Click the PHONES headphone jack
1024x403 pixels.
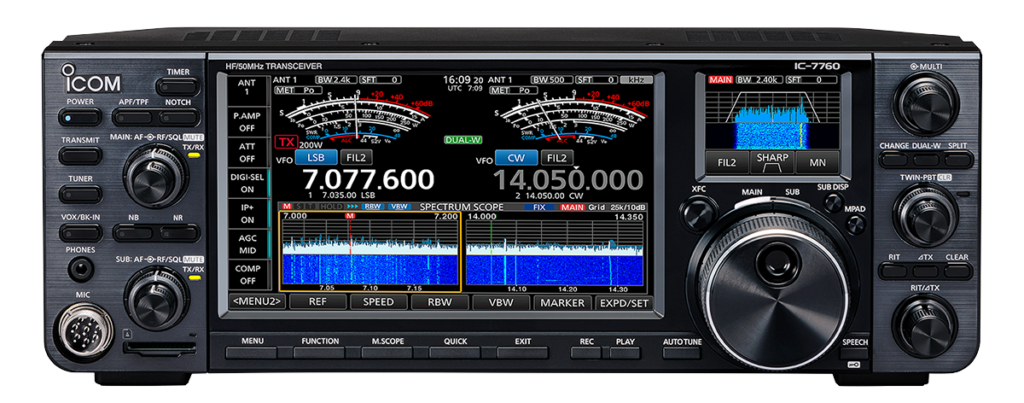point(81,269)
